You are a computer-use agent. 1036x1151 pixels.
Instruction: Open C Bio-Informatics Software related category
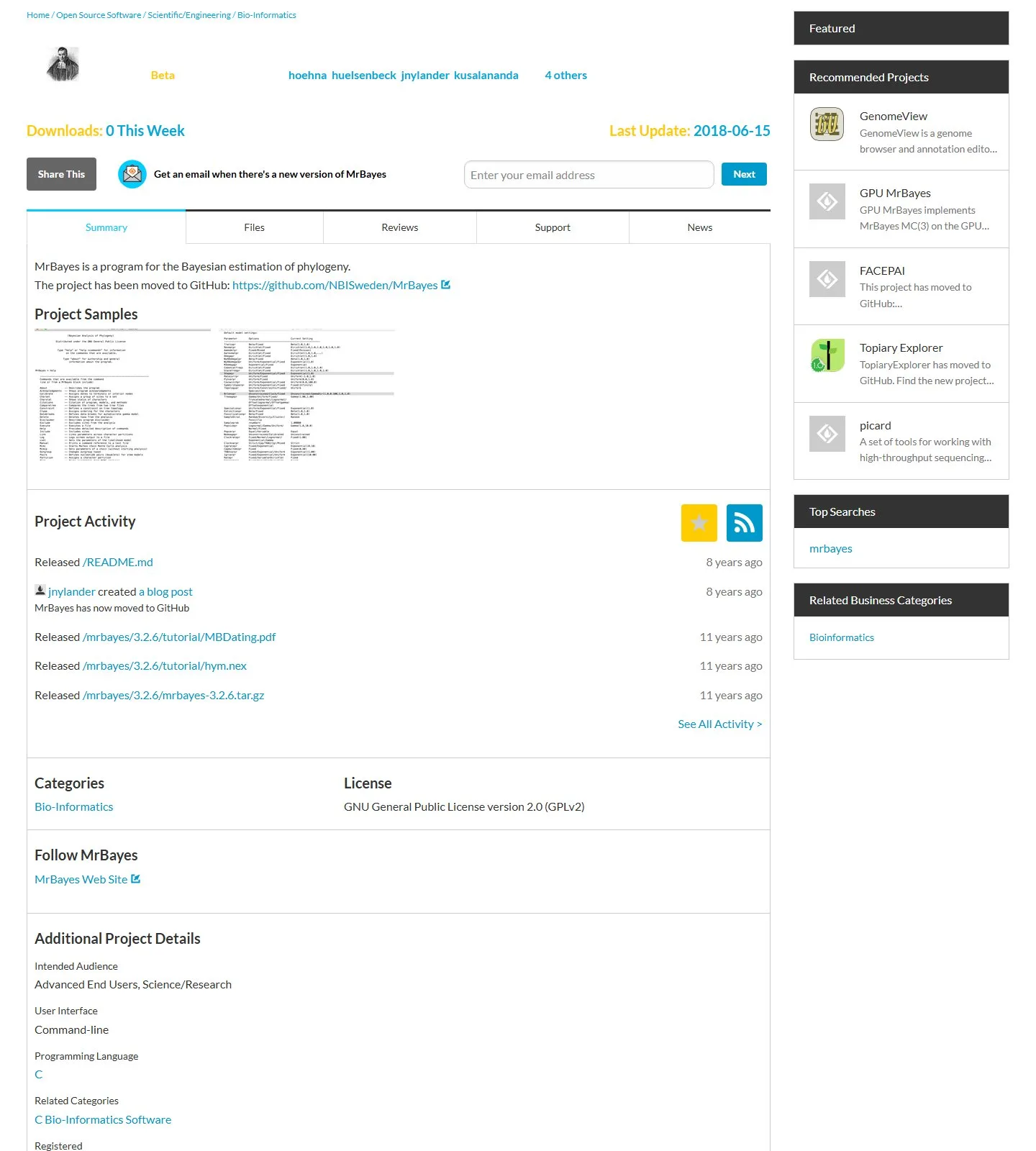[103, 1120]
